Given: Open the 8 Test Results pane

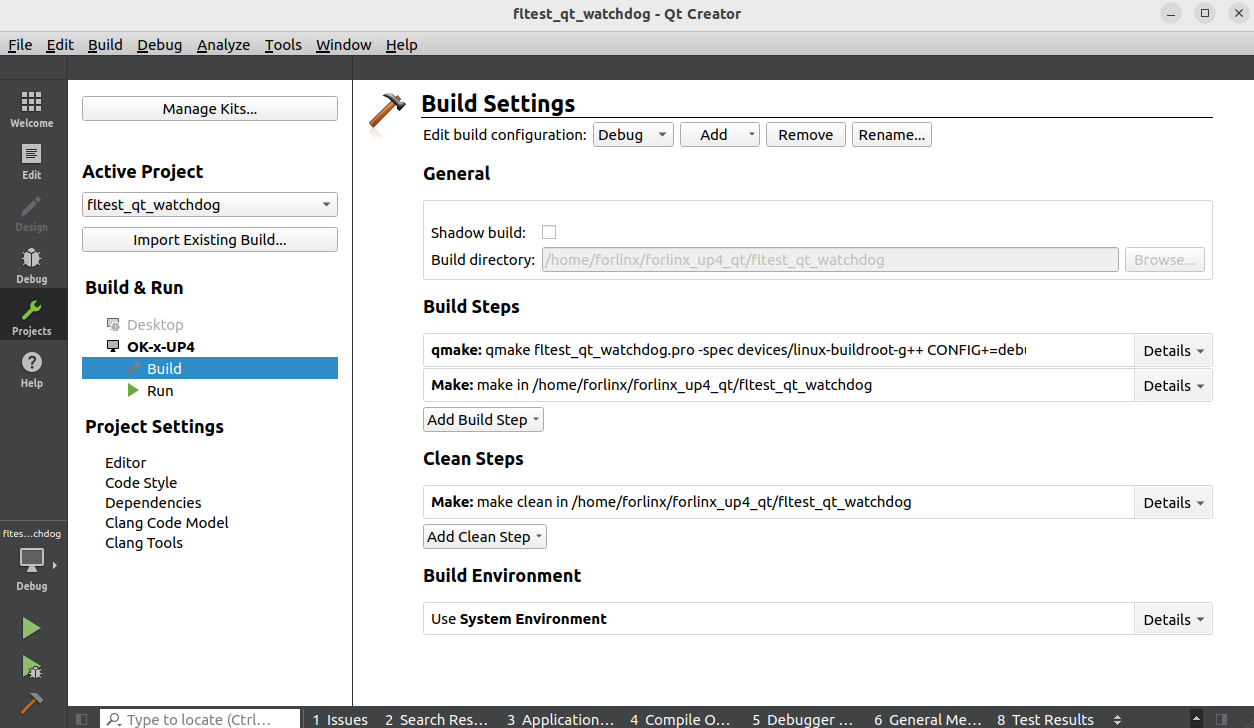Looking at the screenshot, I should click(1045, 719).
